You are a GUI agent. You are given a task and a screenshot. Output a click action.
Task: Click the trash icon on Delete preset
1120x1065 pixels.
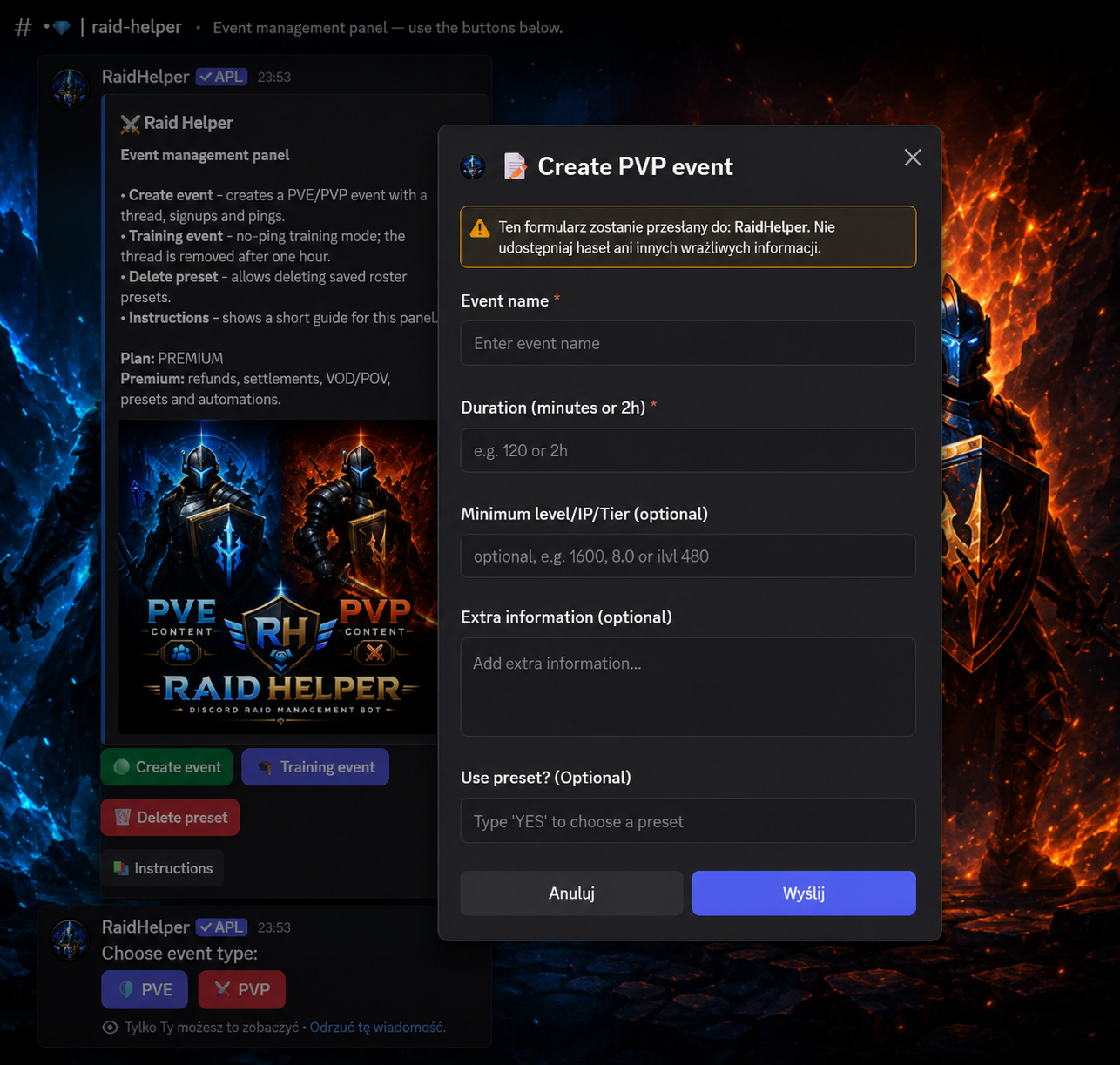(123, 818)
